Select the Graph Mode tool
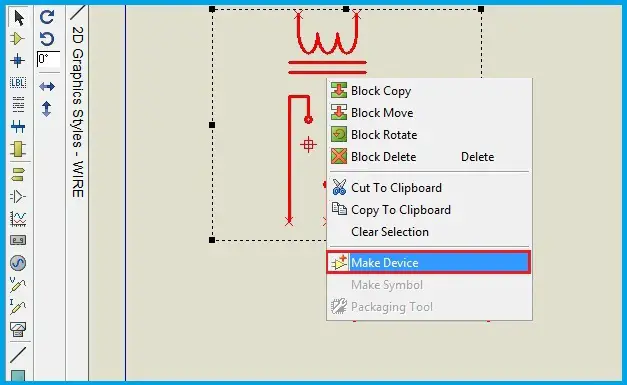This screenshot has width=627, height=385. tap(18, 218)
